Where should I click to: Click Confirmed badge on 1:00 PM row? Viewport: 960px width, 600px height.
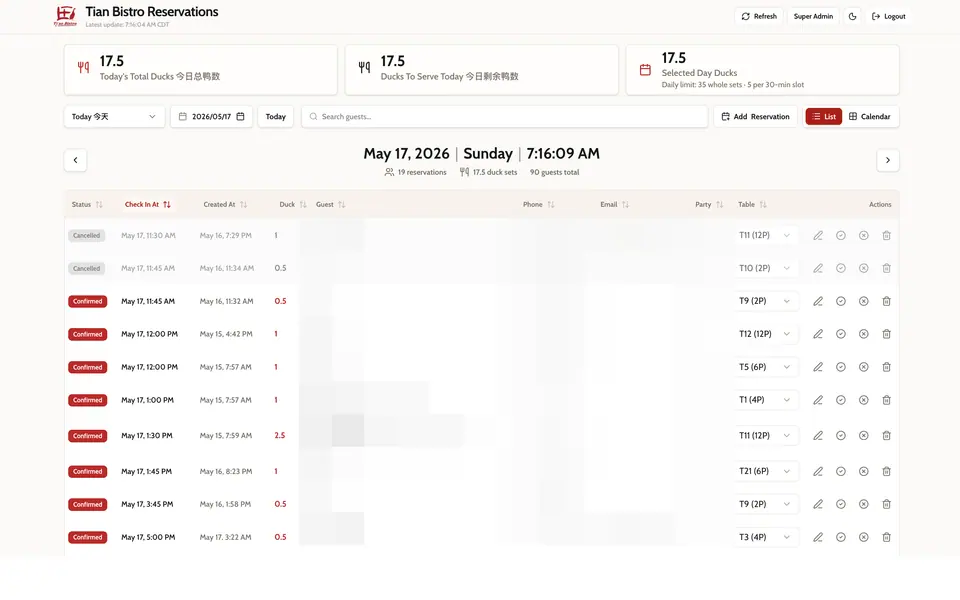point(88,400)
